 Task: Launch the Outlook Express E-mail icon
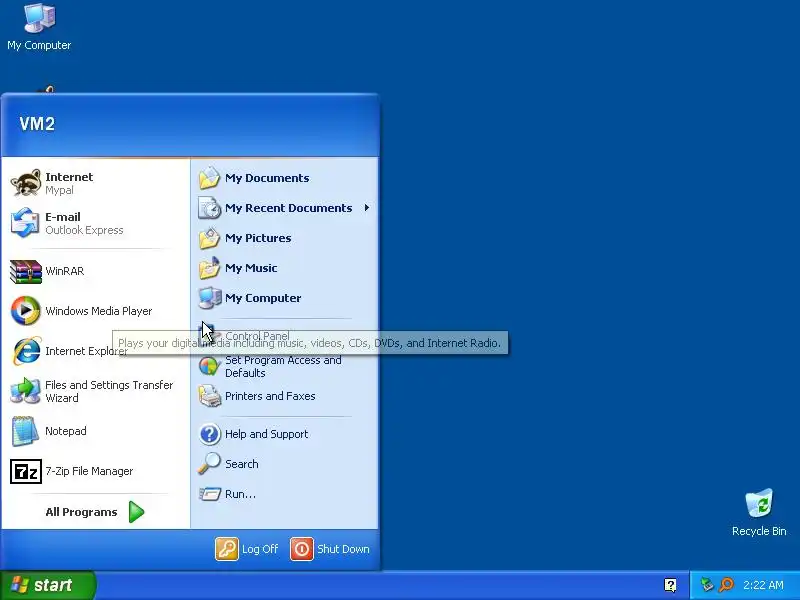25,223
